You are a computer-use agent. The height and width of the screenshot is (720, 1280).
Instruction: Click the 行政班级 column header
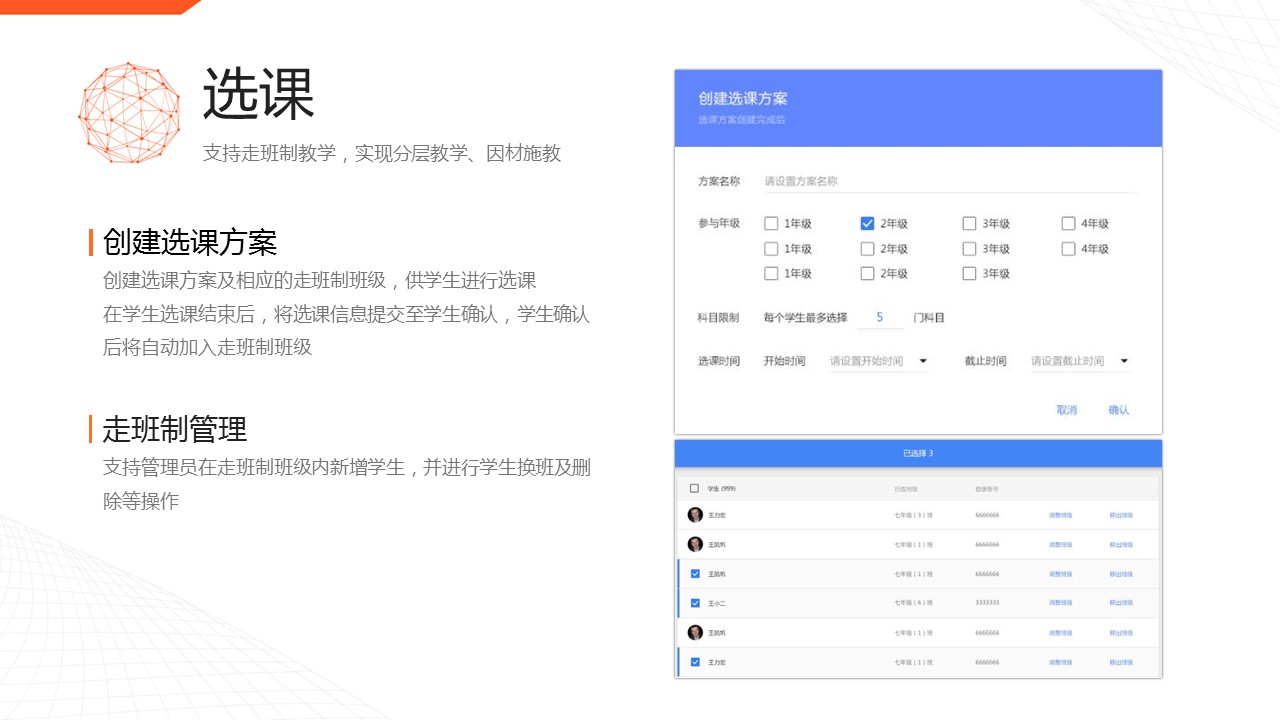click(x=906, y=489)
